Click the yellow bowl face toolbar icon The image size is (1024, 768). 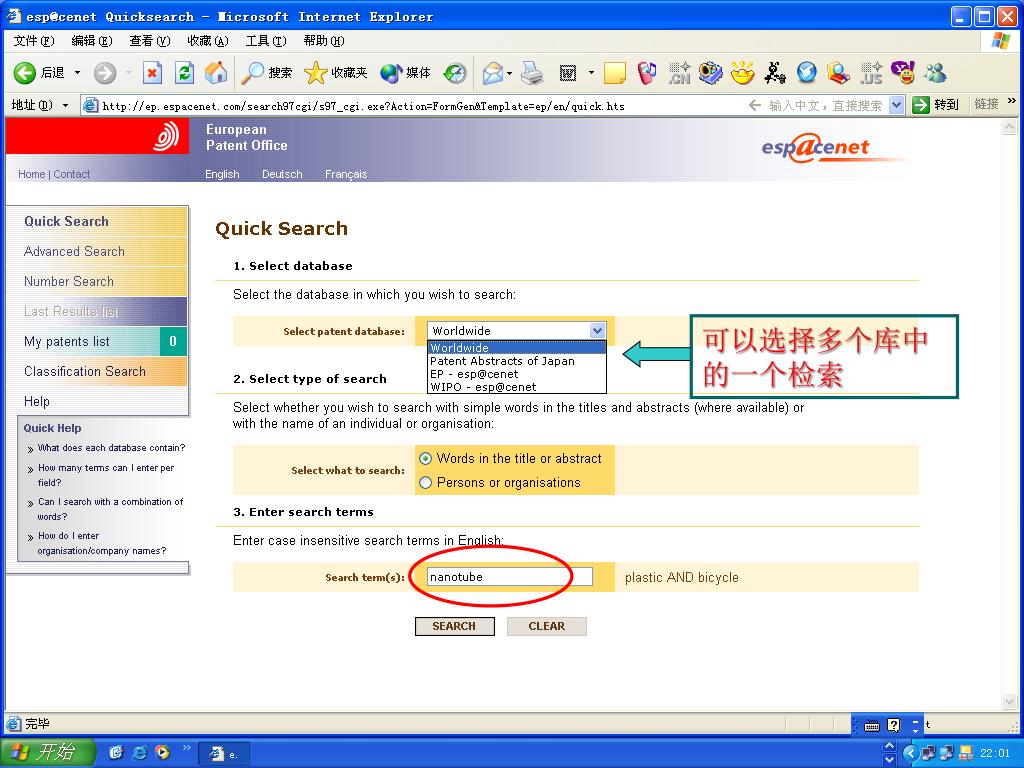pyautogui.click(x=743, y=73)
